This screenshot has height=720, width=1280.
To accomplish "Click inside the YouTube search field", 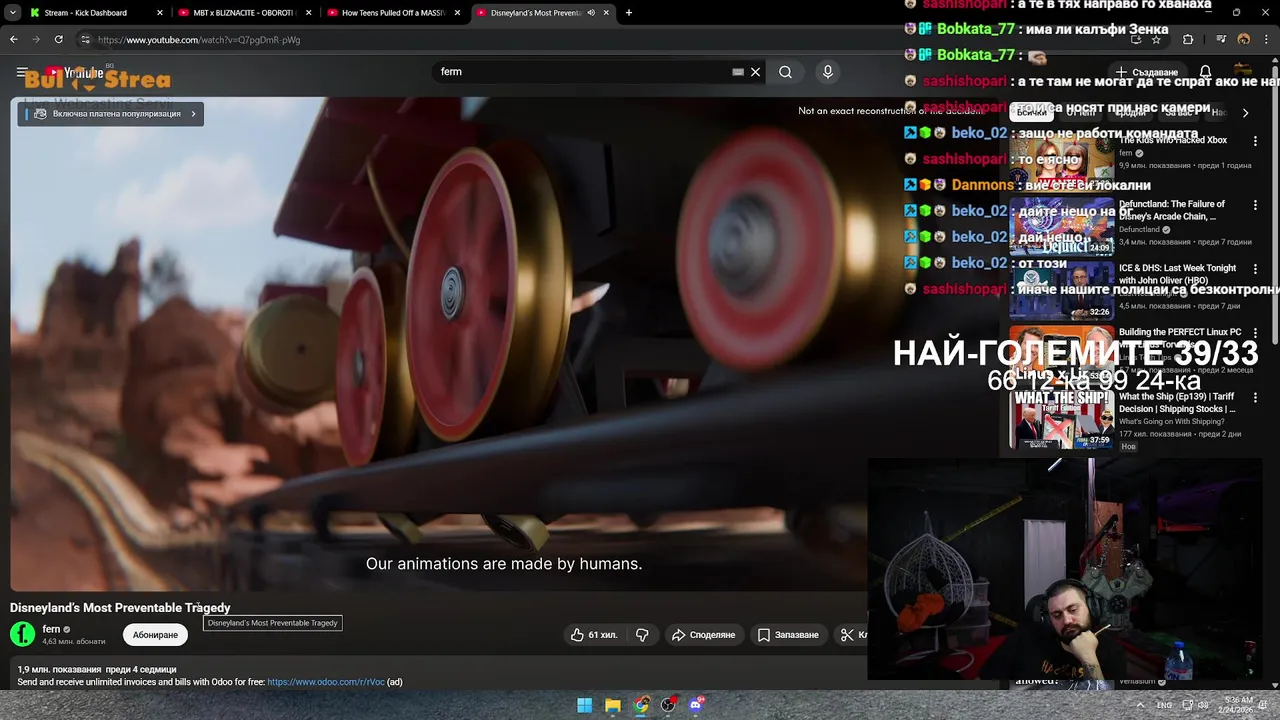I will click(580, 72).
